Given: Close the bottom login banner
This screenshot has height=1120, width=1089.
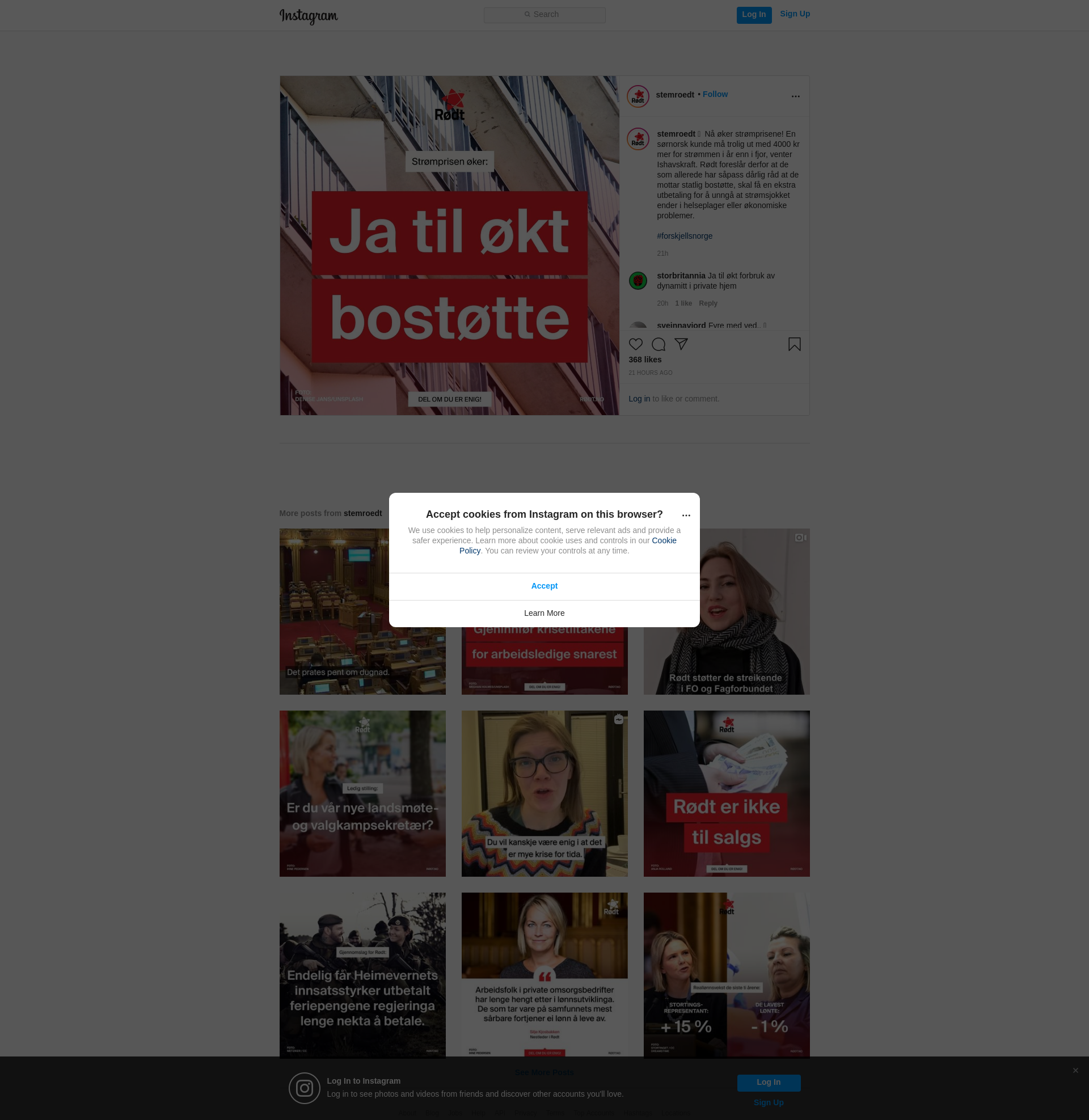Looking at the screenshot, I should [x=1075, y=1070].
